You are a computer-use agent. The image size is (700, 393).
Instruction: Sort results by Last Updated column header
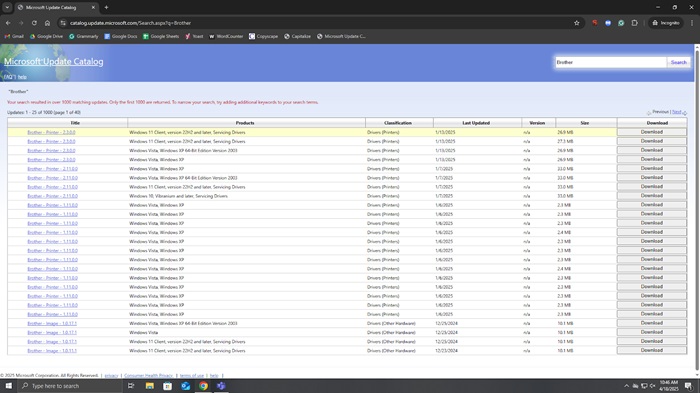476,123
